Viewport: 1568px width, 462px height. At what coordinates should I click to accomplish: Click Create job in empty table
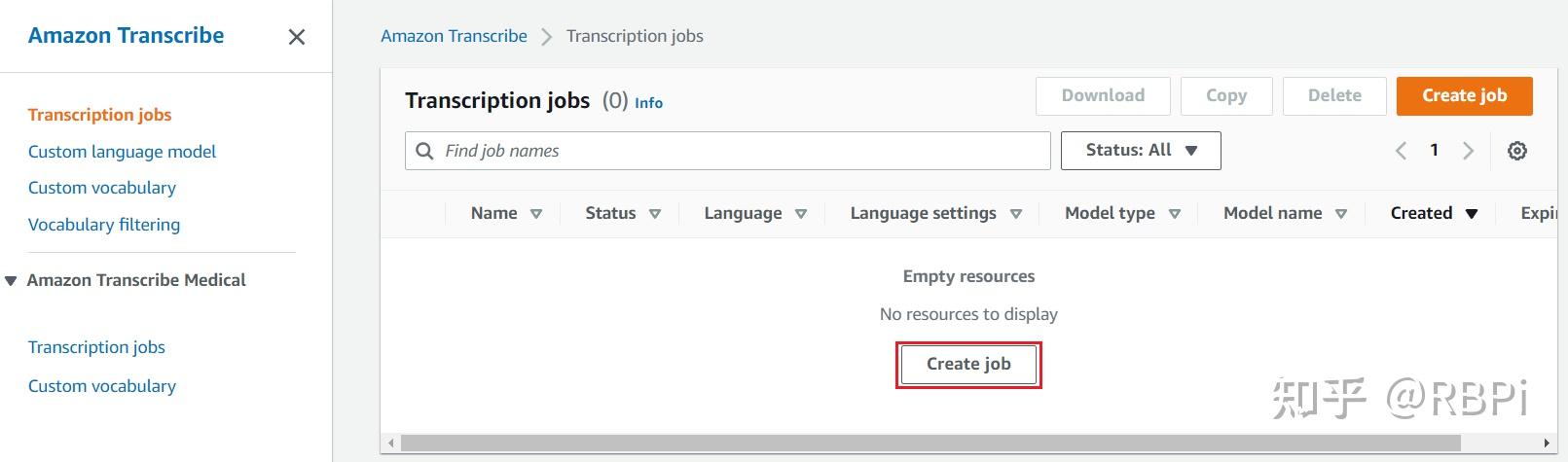967,364
